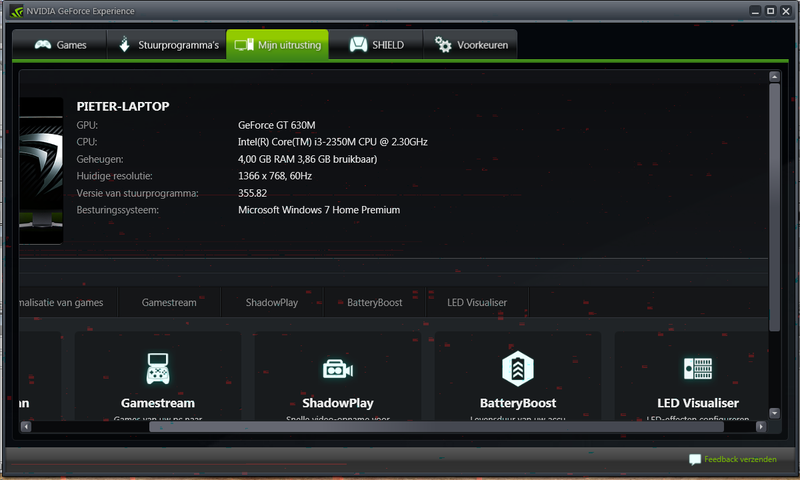Click the BatteryBoost hexagon icon

pyautogui.click(x=518, y=368)
